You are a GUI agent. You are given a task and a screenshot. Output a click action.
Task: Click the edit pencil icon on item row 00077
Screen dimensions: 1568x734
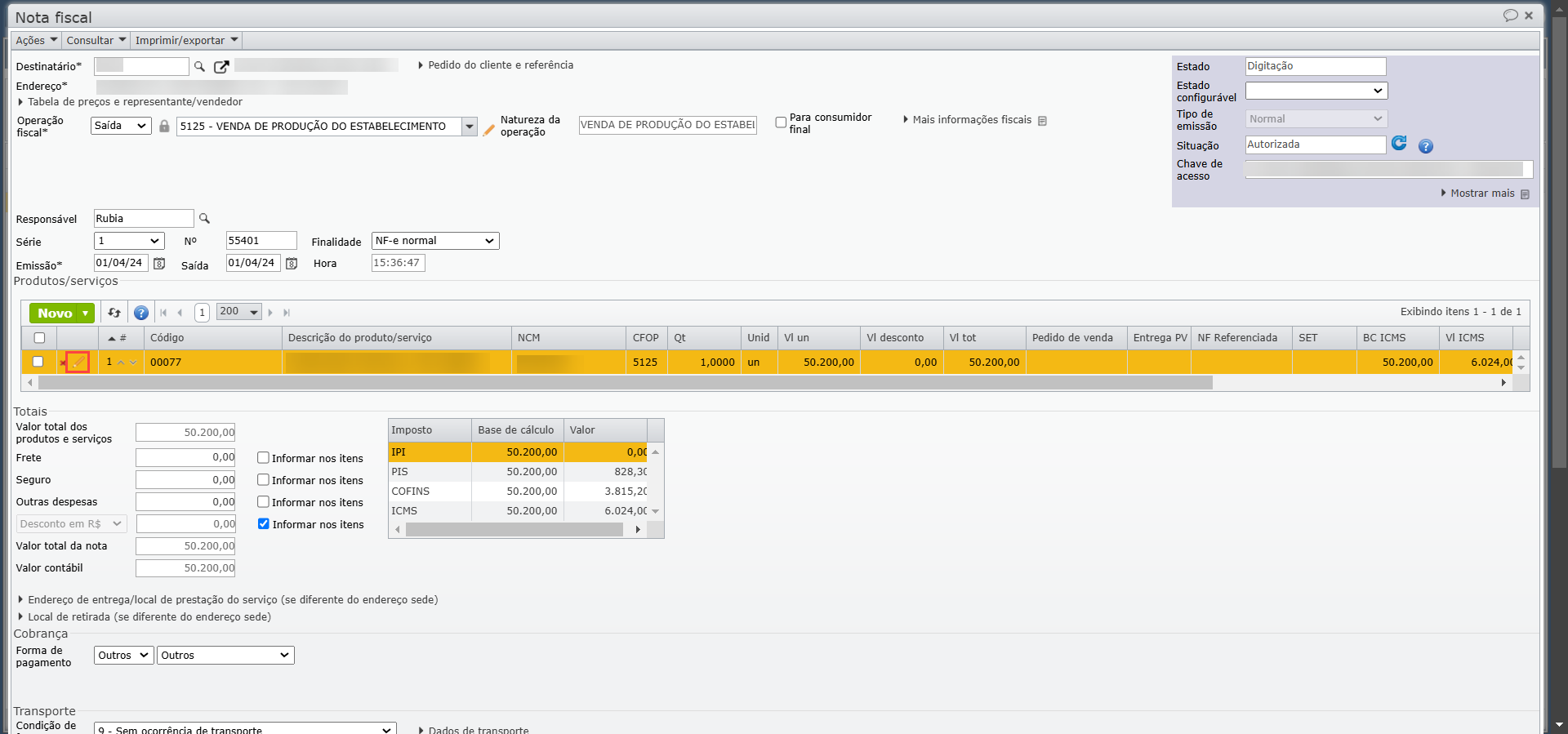(78, 362)
